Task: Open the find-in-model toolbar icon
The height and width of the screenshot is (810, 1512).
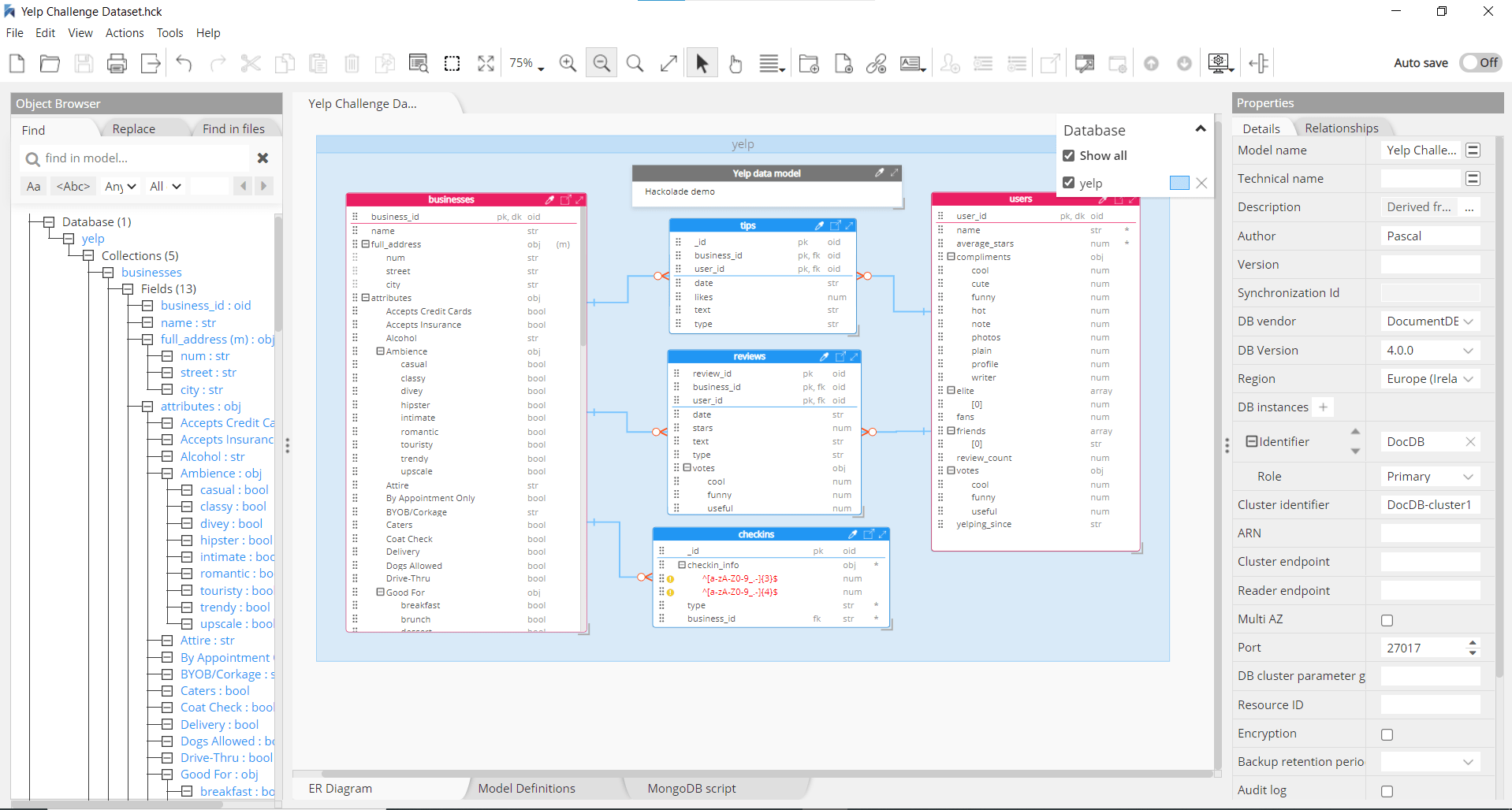Action: pyautogui.click(x=419, y=63)
